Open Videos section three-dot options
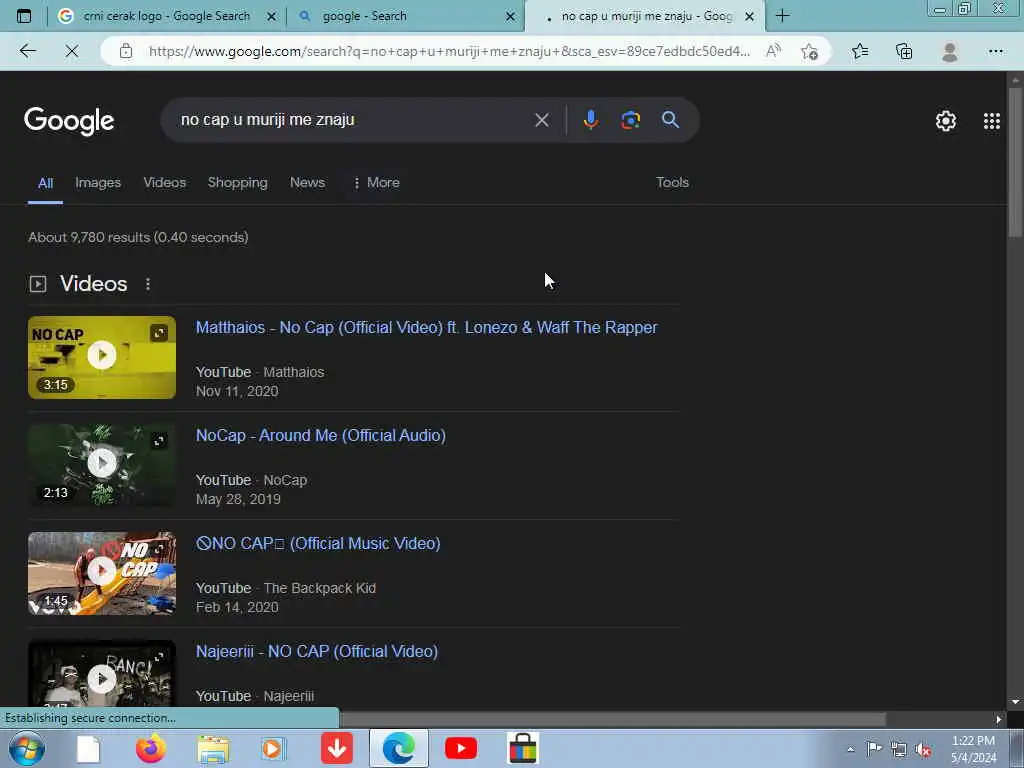Image resolution: width=1024 pixels, height=768 pixels. click(x=148, y=284)
